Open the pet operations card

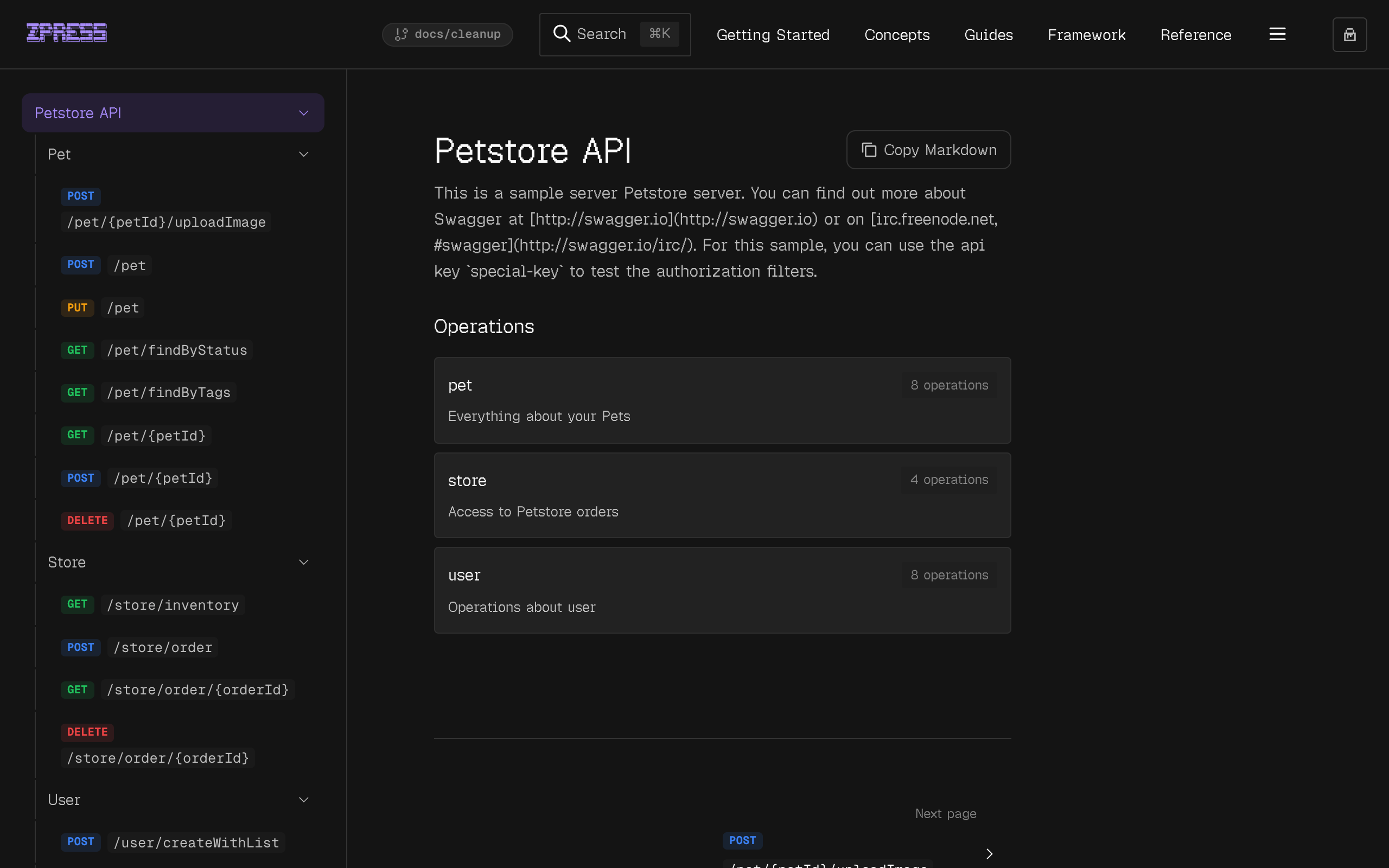722,400
